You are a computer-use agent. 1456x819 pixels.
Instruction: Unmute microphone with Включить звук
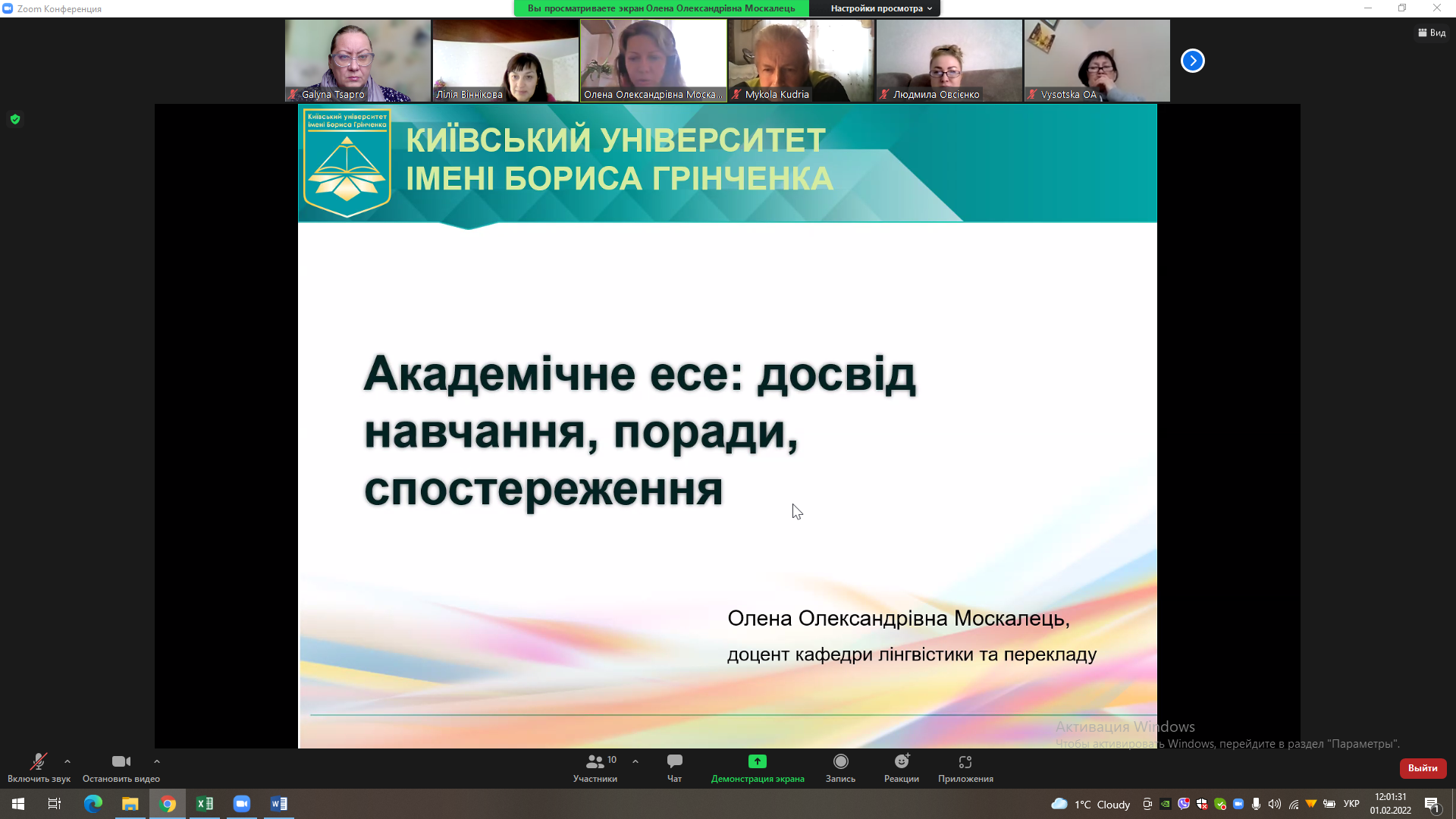pyautogui.click(x=38, y=762)
